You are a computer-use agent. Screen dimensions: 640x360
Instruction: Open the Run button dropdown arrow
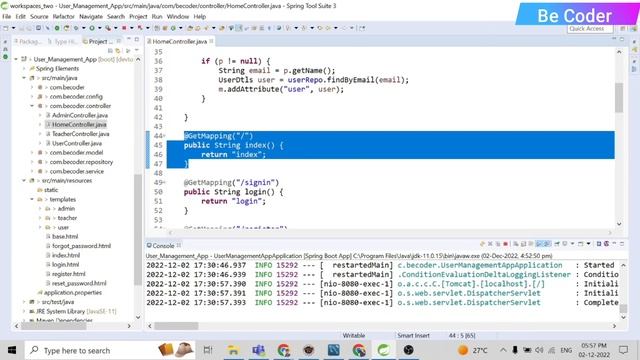pyautogui.click(x=100, y=28)
